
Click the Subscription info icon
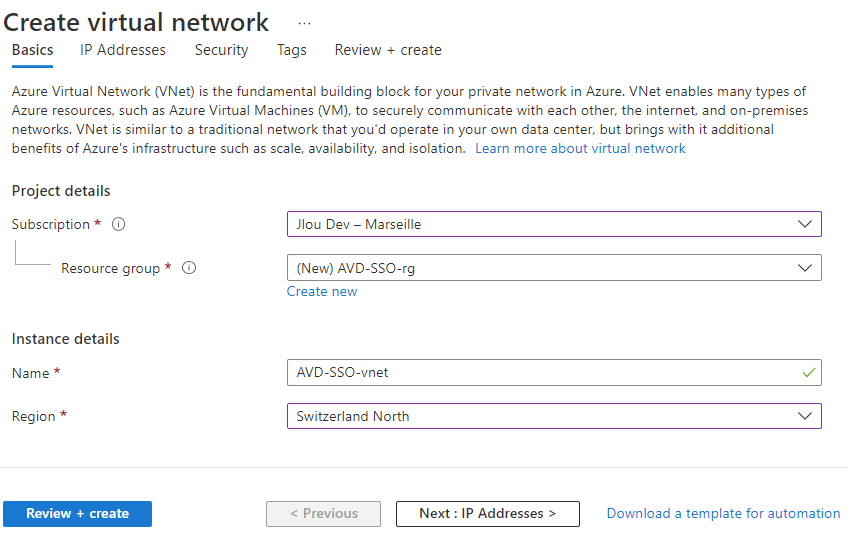coord(118,224)
